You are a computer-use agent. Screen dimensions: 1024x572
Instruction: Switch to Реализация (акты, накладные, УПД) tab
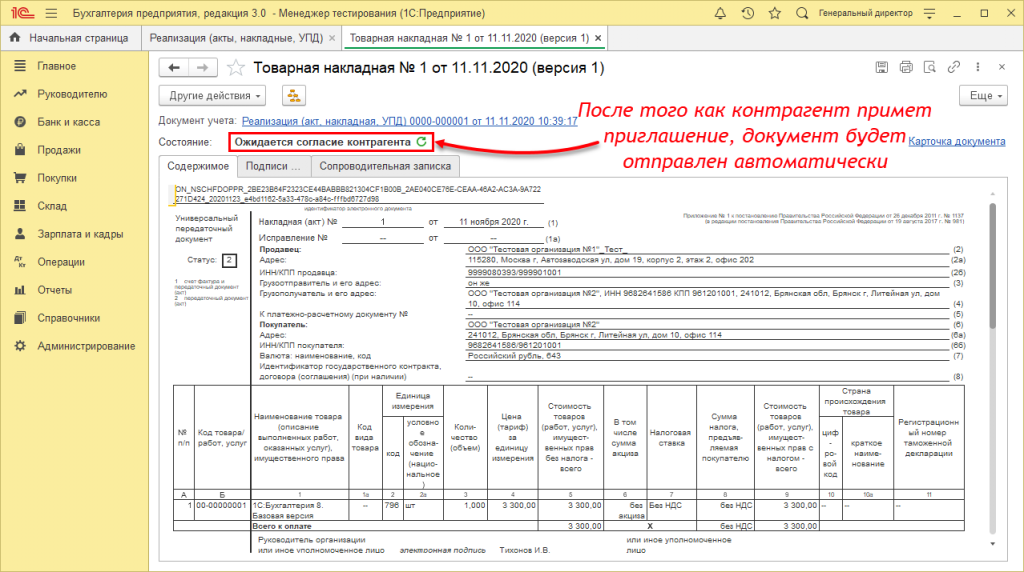(x=236, y=38)
